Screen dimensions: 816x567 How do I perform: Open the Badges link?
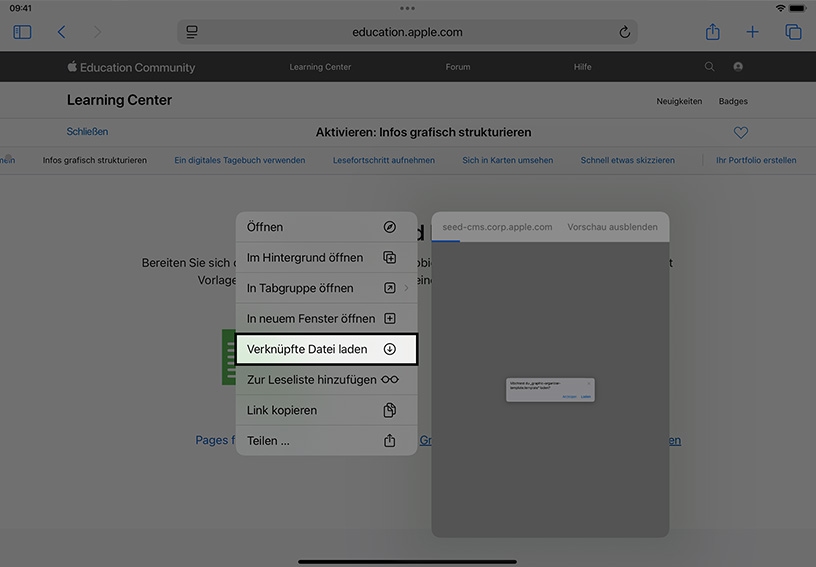click(x=733, y=101)
